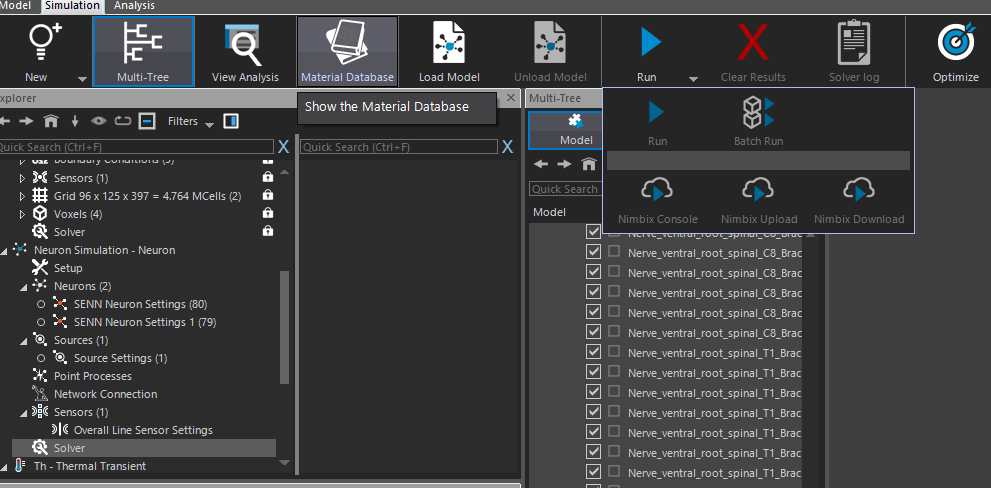The height and width of the screenshot is (488, 991).
Task: Open the dropdown arrow beside New
Action: tap(82, 79)
